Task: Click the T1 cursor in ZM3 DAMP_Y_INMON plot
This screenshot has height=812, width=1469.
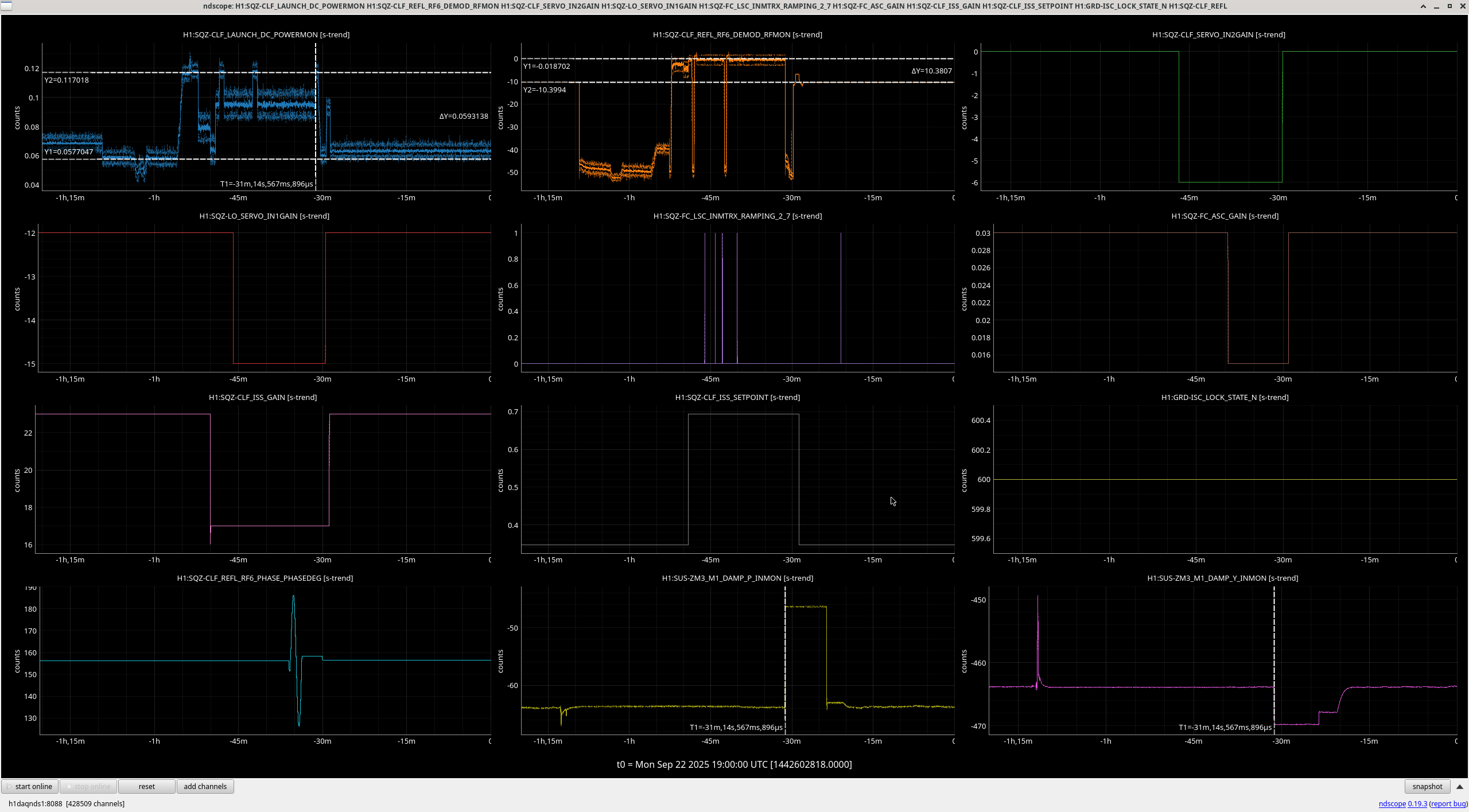Action: click(x=1274, y=643)
